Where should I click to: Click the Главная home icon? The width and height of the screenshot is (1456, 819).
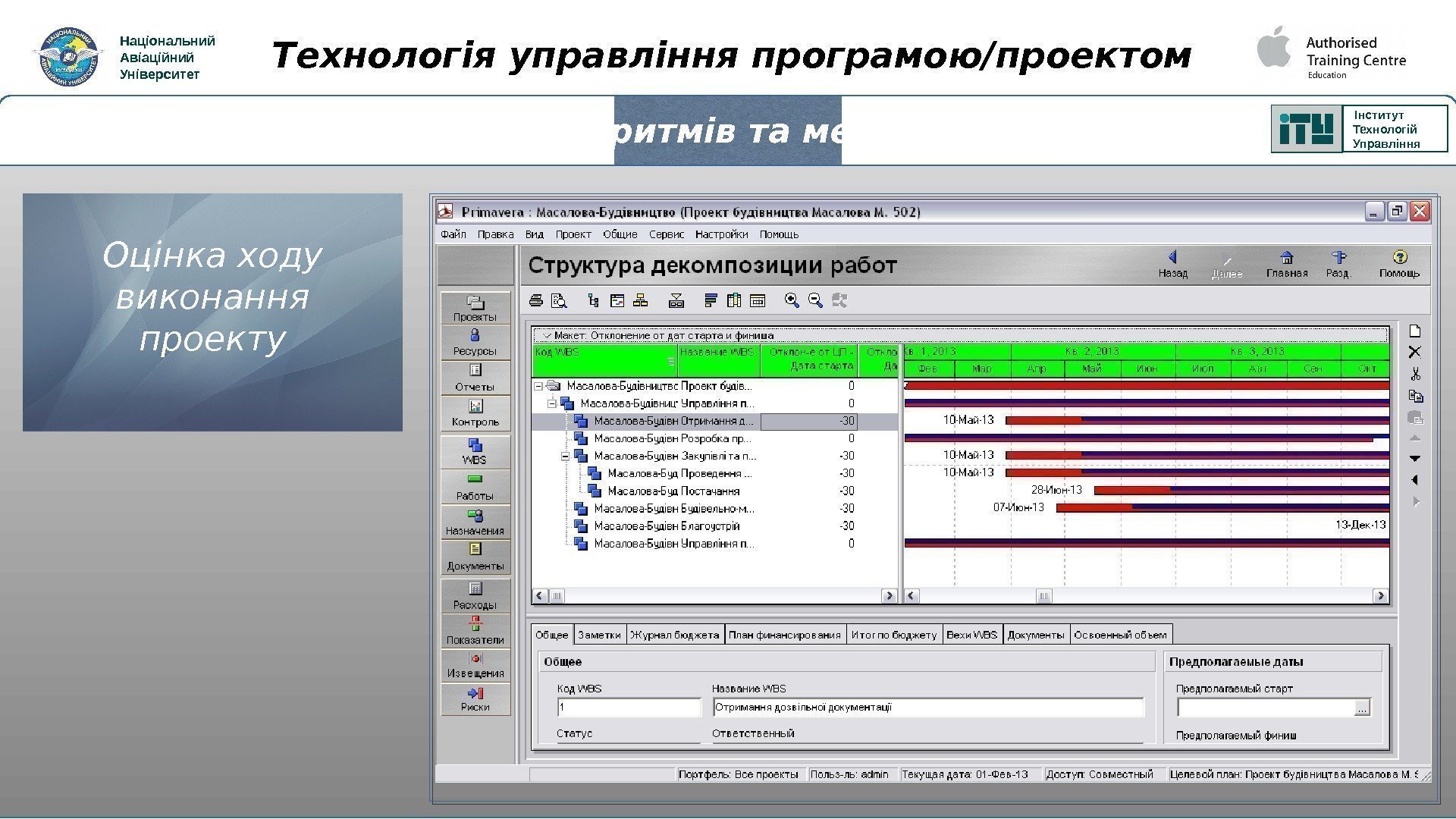pyautogui.click(x=1287, y=264)
